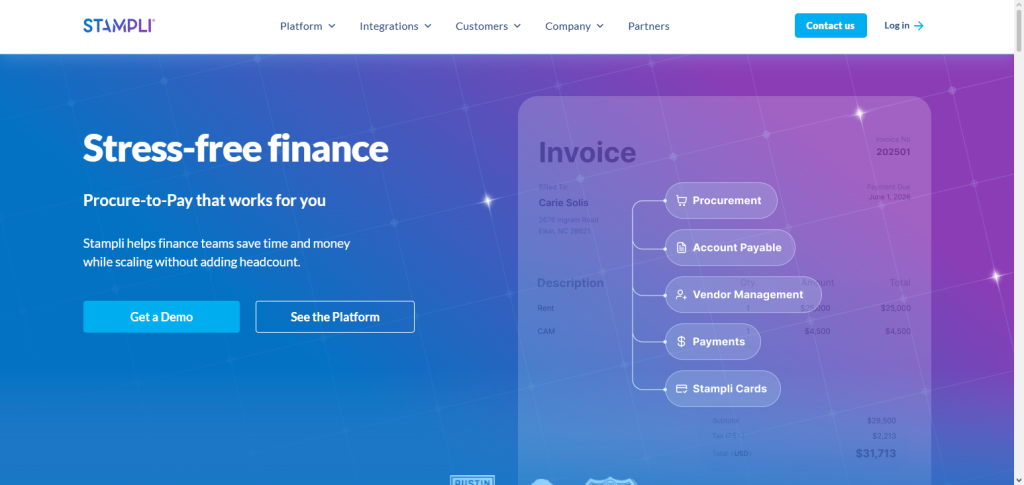Click the Vendor Management pill label
1024x485 pixels.
point(748,295)
